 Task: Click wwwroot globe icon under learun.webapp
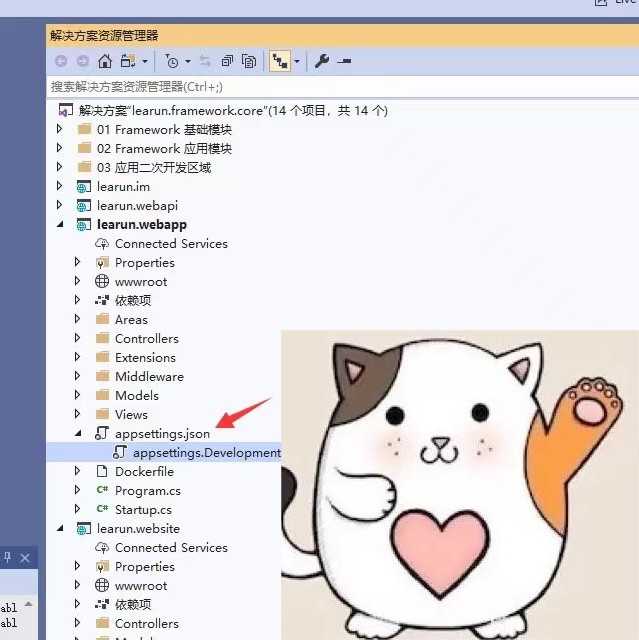point(102,281)
